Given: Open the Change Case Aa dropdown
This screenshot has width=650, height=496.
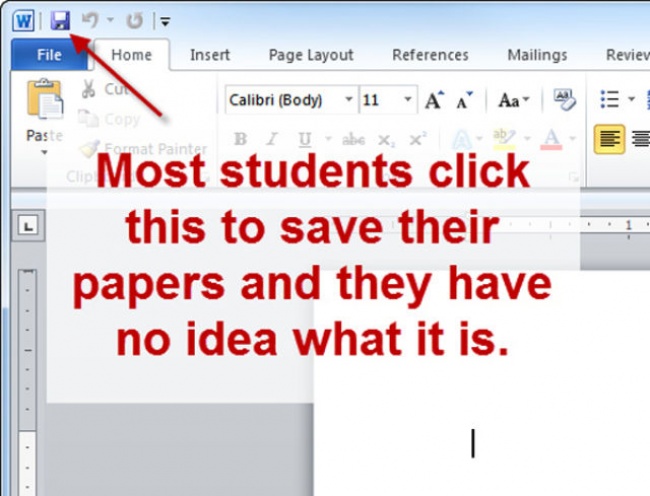Looking at the screenshot, I should tap(513, 100).
